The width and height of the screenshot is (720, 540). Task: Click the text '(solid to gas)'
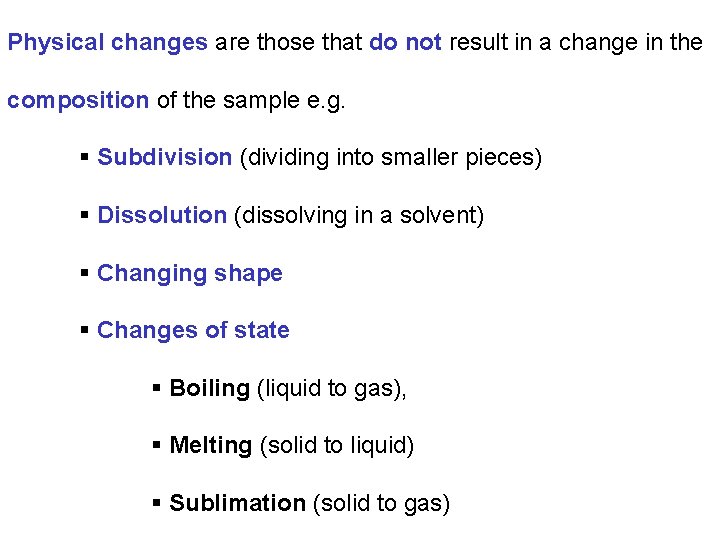(382, 504)
